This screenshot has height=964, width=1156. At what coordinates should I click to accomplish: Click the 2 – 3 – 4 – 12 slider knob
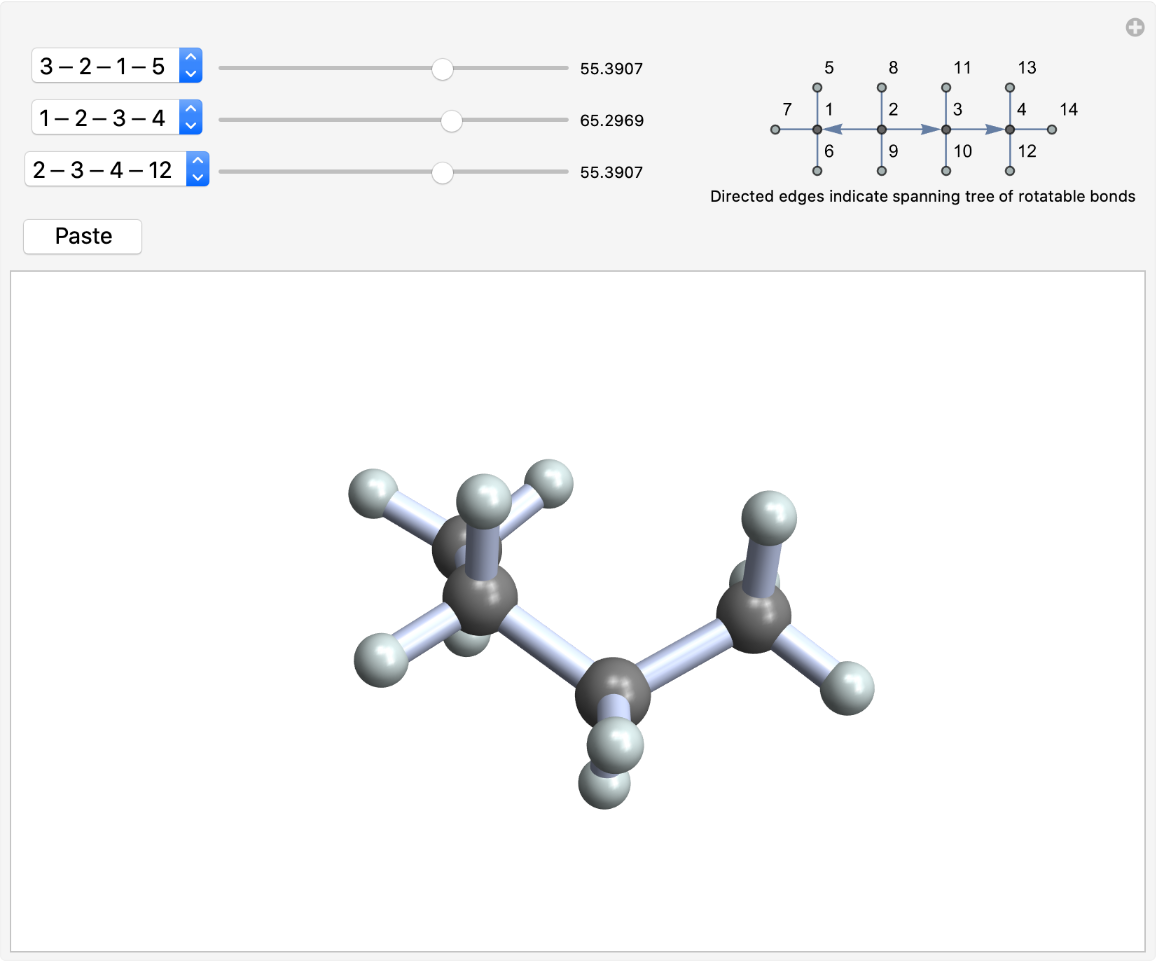point(442,173)
